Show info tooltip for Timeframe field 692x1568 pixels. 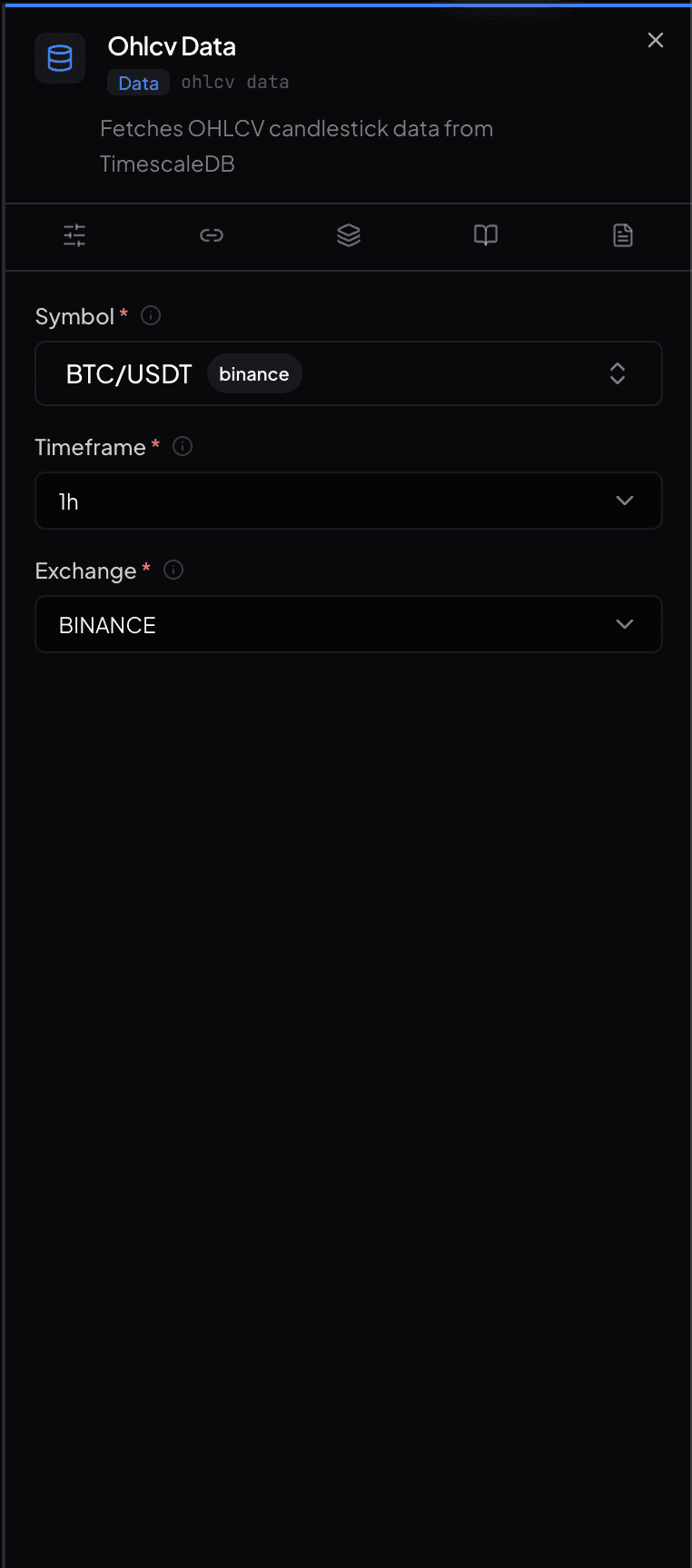coord(183,446)
